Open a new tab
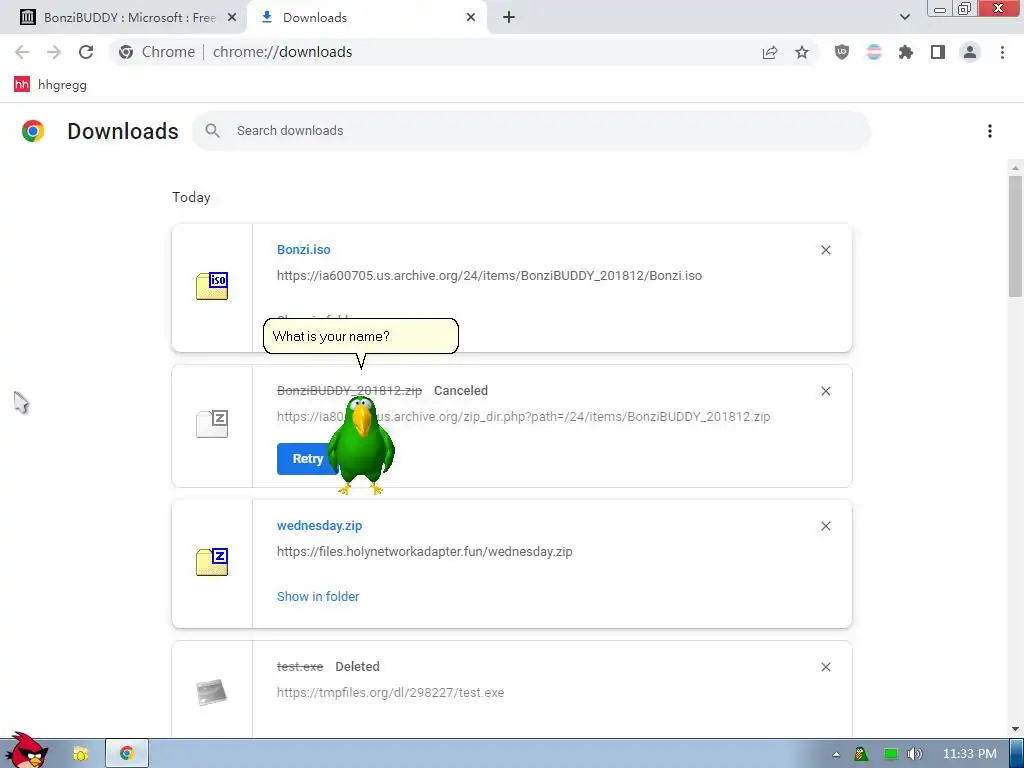The height and width of the screenshot is (768, 1024). [x=509, y=18]
